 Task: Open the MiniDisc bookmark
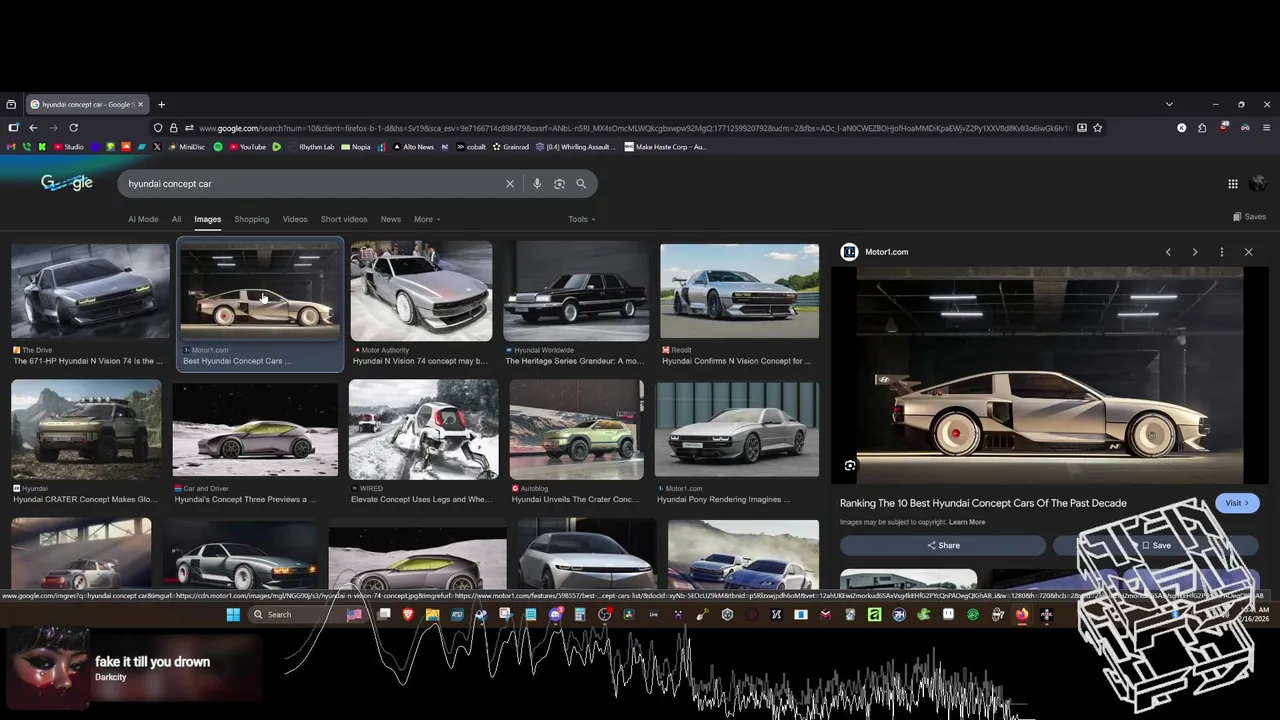point(186,147)
